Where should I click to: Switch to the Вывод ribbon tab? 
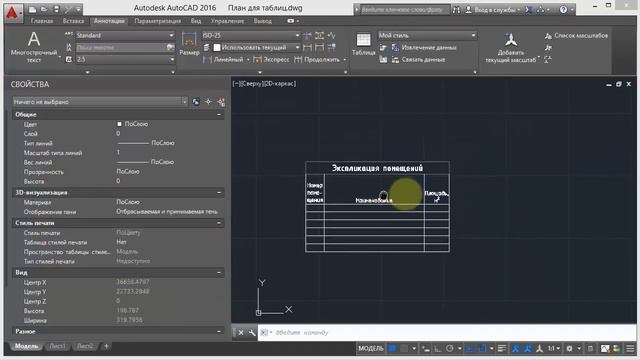(262, 21)
